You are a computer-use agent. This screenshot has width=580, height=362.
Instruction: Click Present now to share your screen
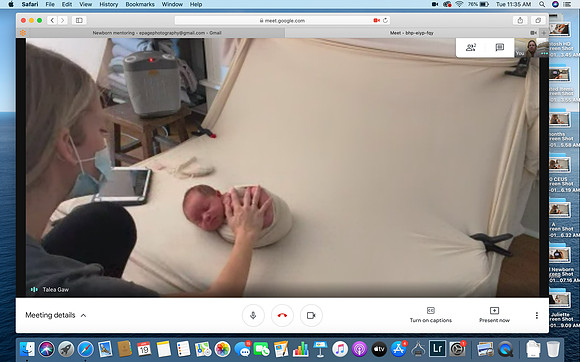[x=494, y=315]
